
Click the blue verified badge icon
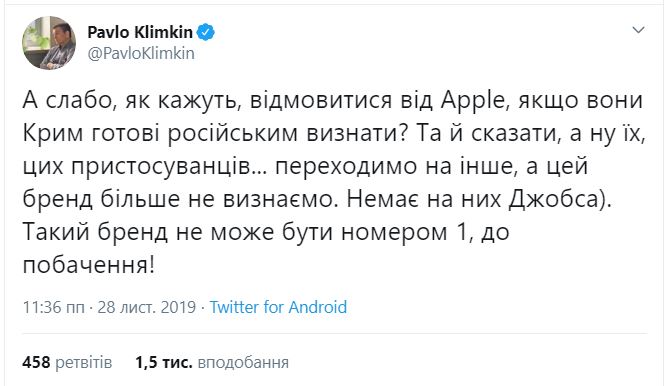coord(206,32)
